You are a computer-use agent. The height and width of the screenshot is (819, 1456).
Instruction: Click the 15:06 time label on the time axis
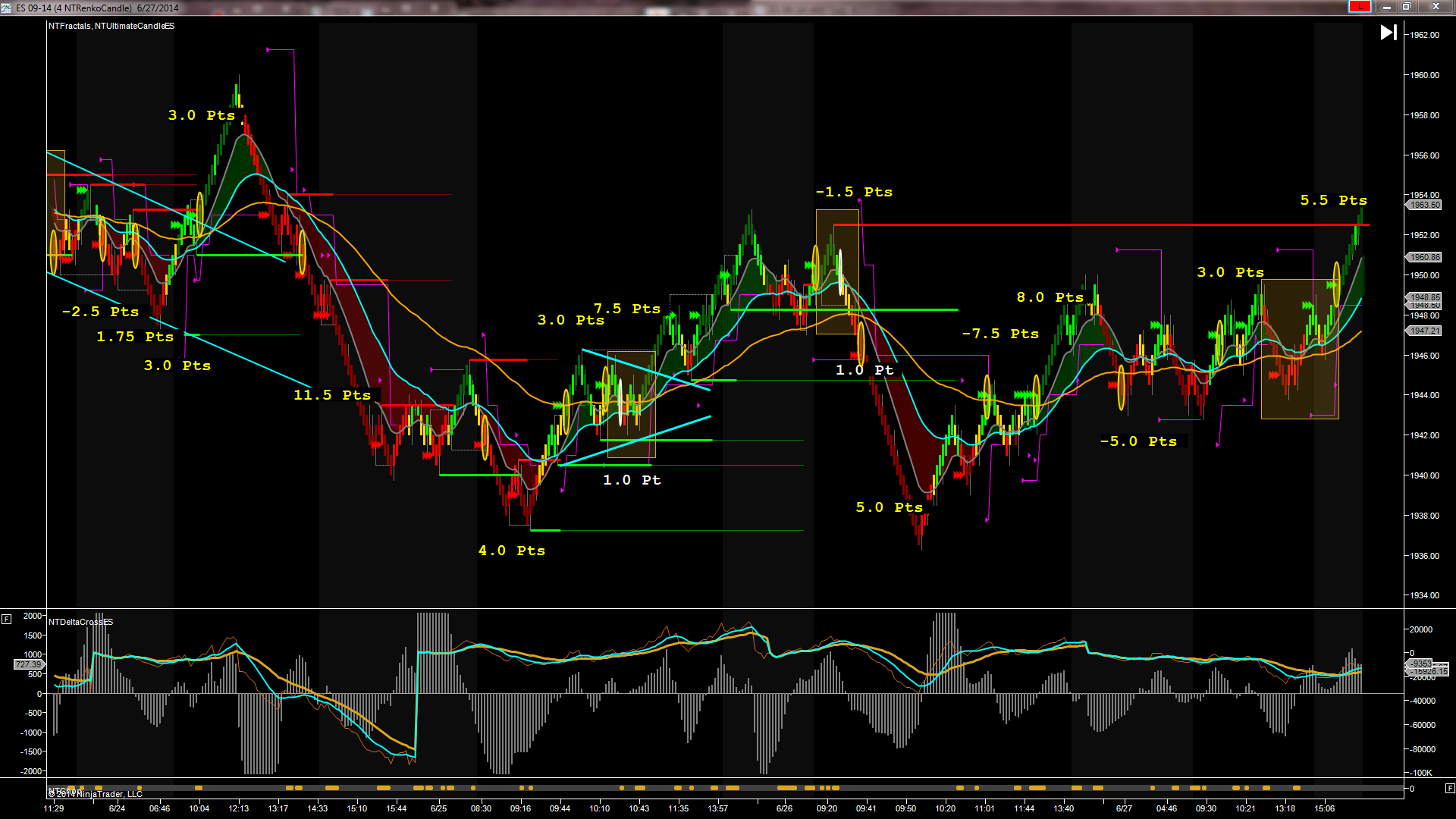pyautogui.click(x=1324, y=808)
